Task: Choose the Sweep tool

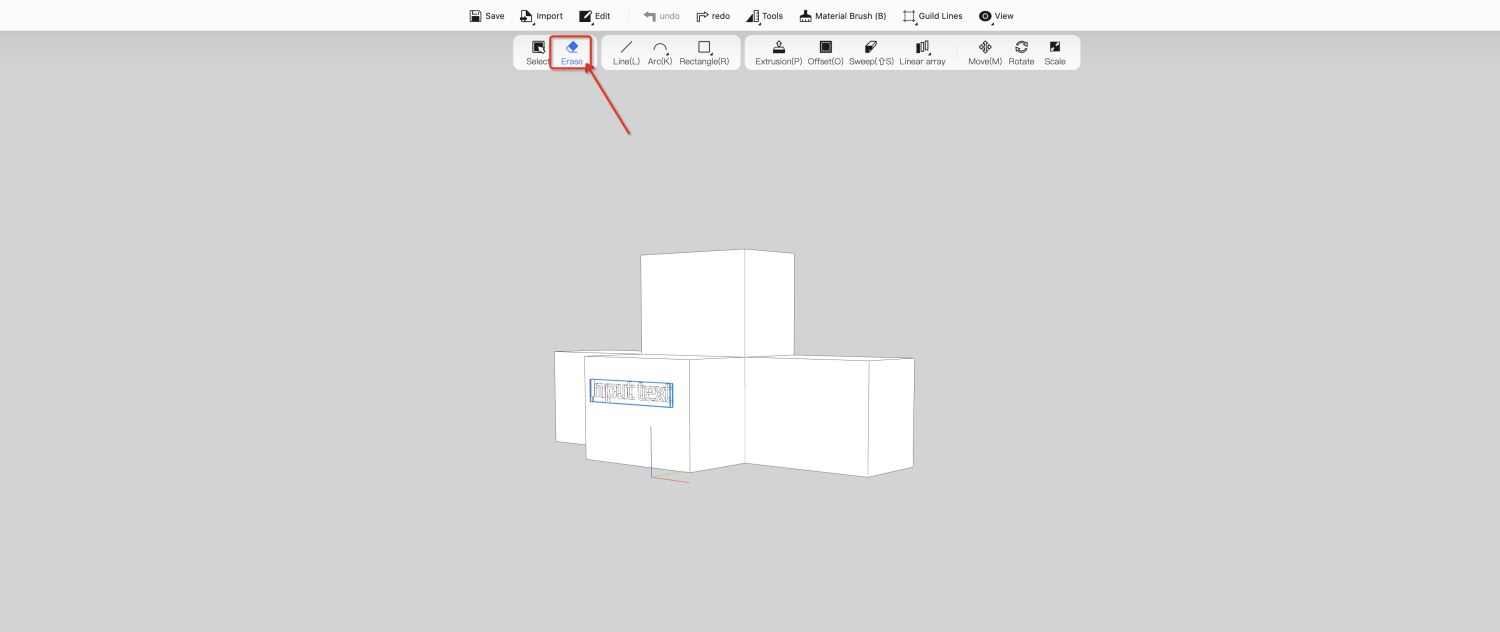Action: pos(871,53)
